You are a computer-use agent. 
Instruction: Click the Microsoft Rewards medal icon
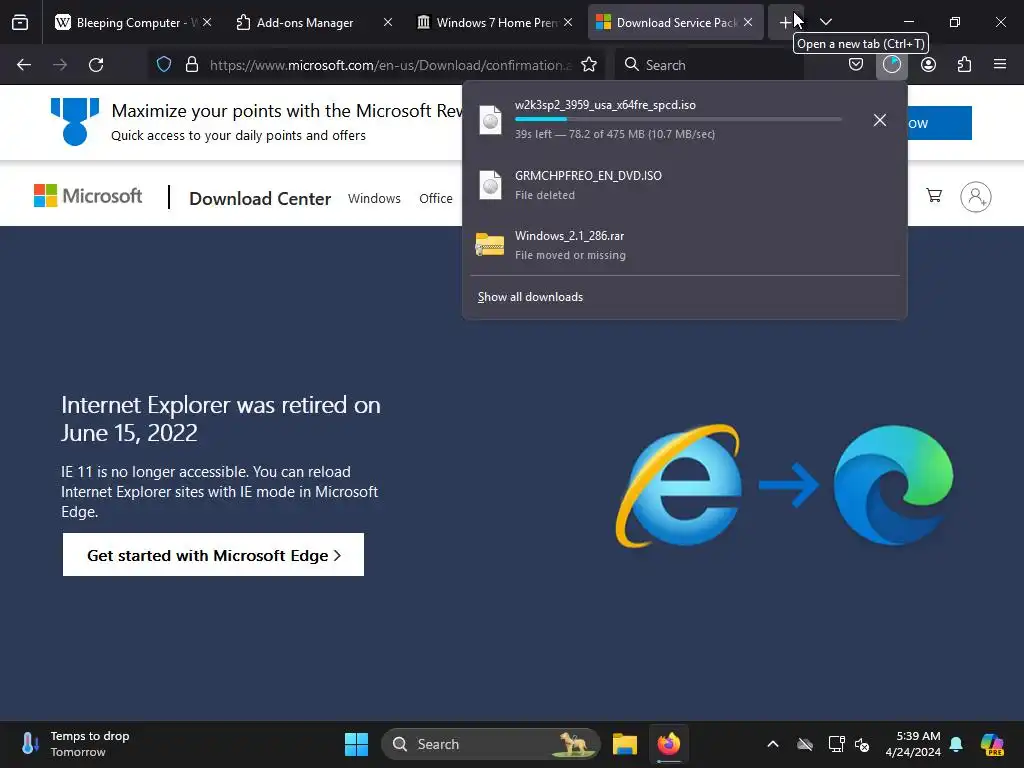[x=75, y=121]
